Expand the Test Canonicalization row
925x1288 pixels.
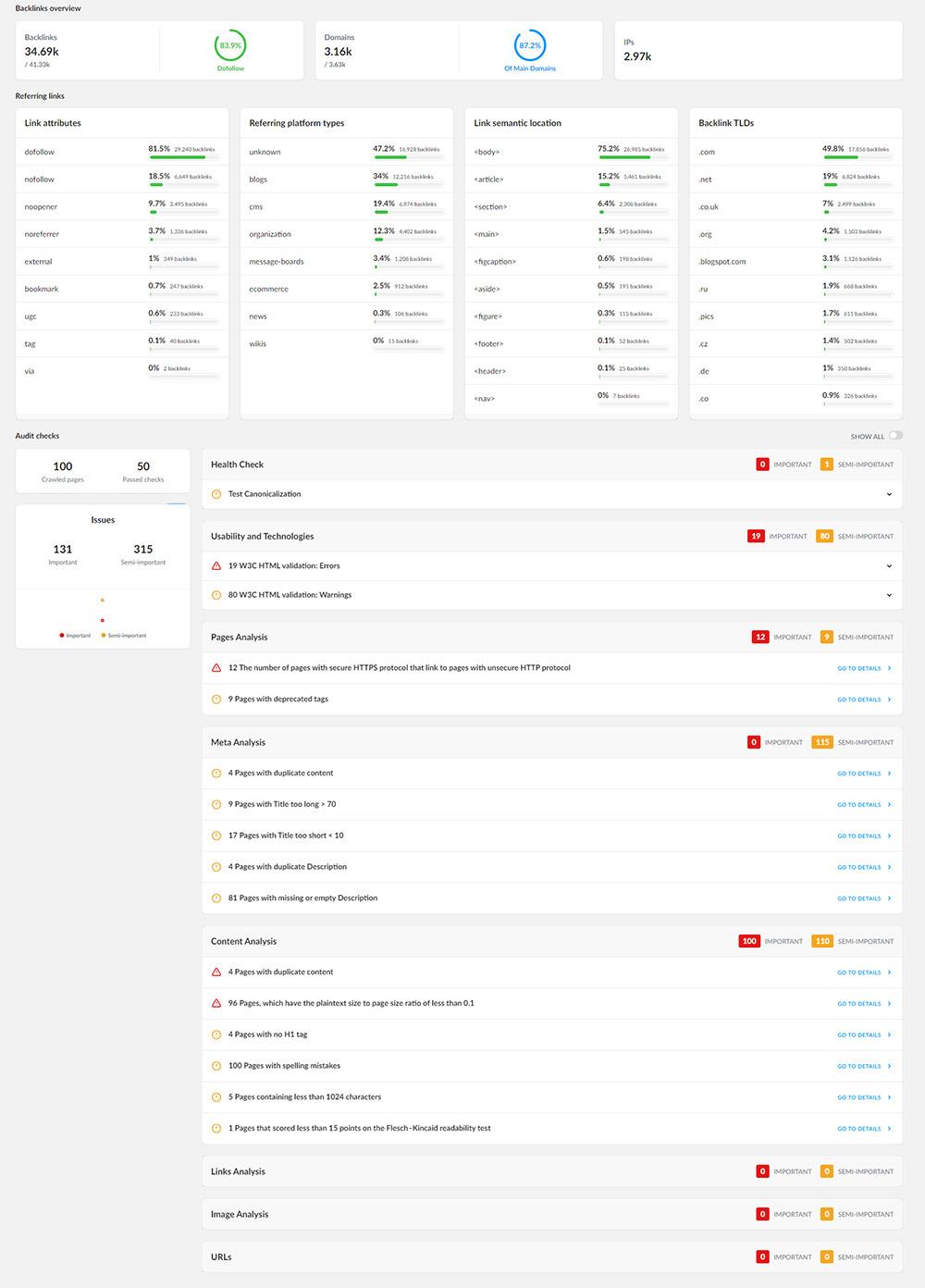click(552, 494)
